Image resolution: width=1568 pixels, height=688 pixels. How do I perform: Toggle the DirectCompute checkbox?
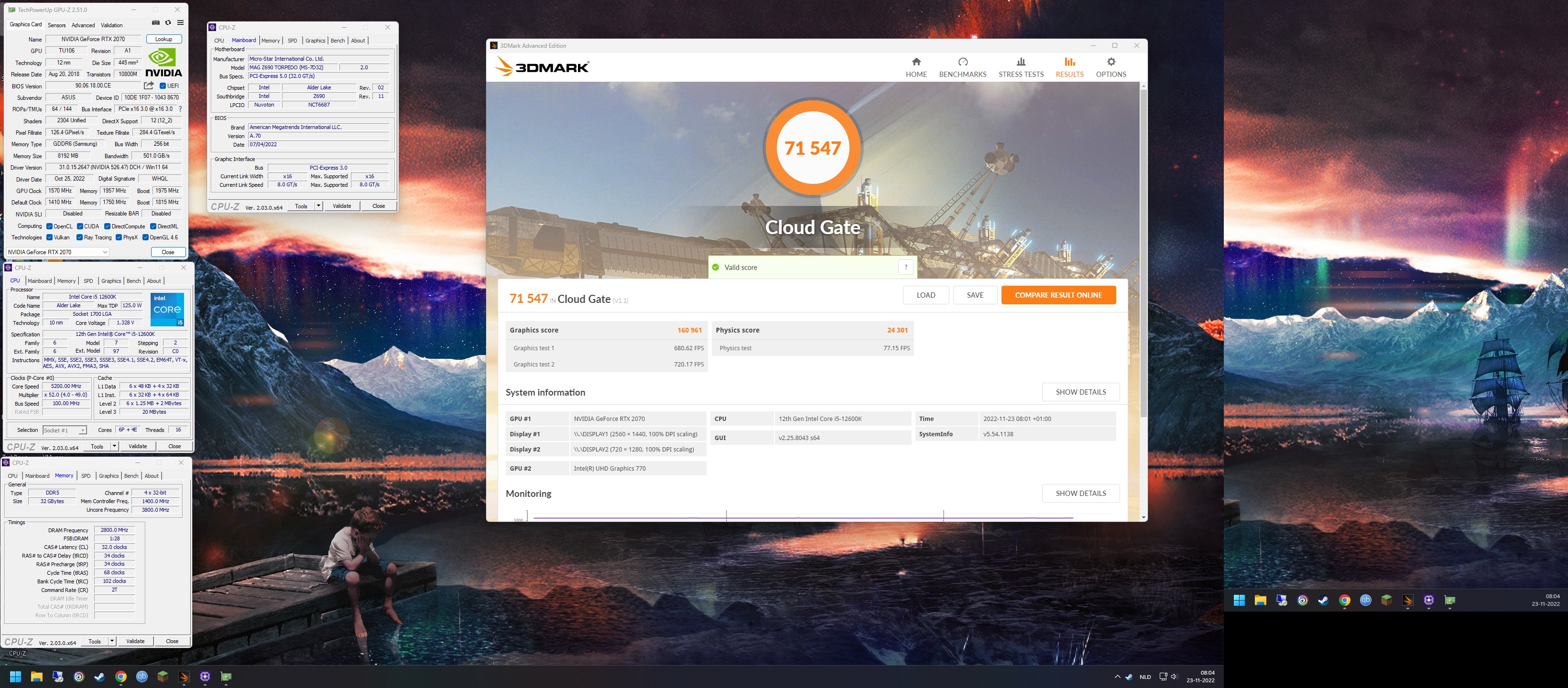tap(107, 226)
